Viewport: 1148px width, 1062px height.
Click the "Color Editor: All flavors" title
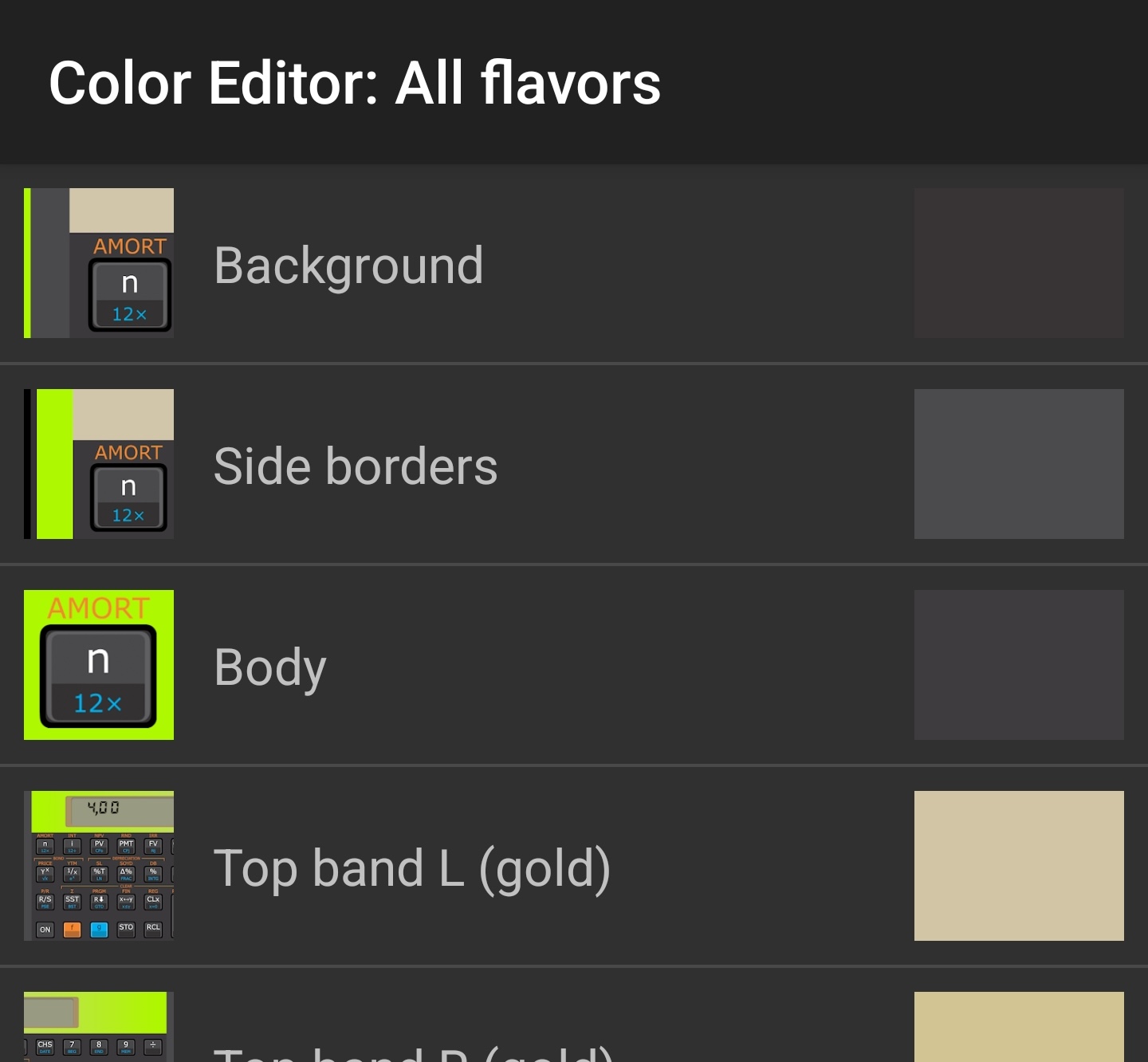coord(355,83)
